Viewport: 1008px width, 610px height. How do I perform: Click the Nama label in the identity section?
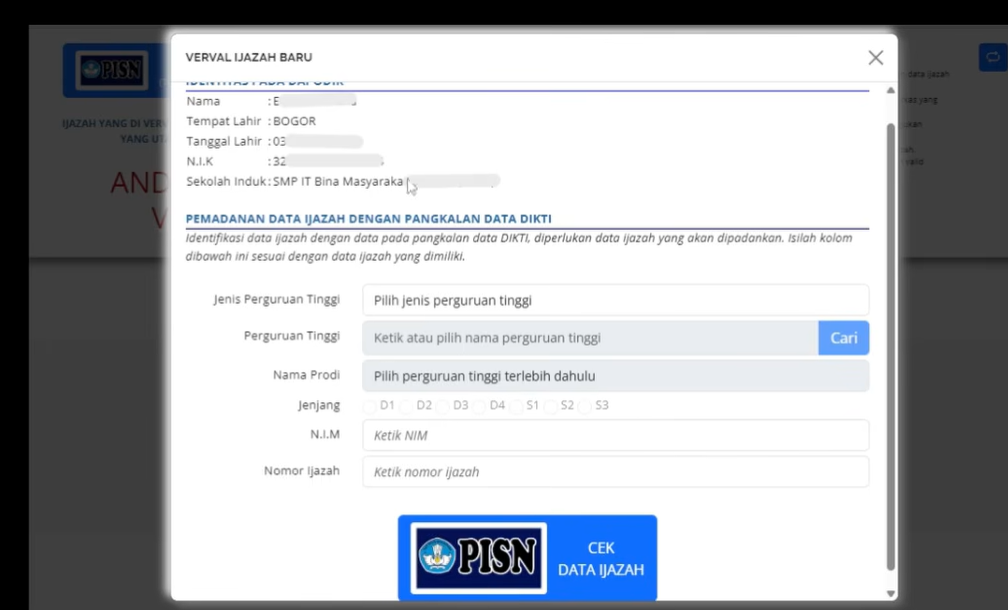tap(203, 101)
